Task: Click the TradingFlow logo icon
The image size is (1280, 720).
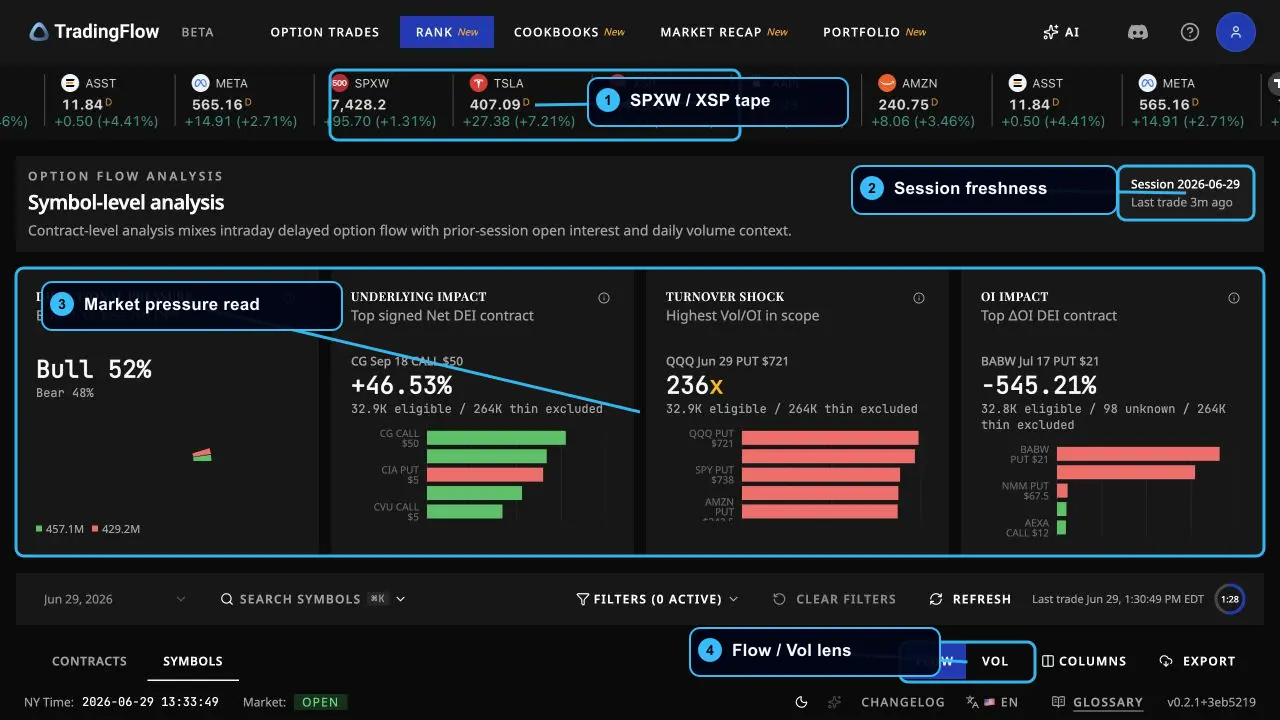Action: pyautogui.click(x=39, y=32)
